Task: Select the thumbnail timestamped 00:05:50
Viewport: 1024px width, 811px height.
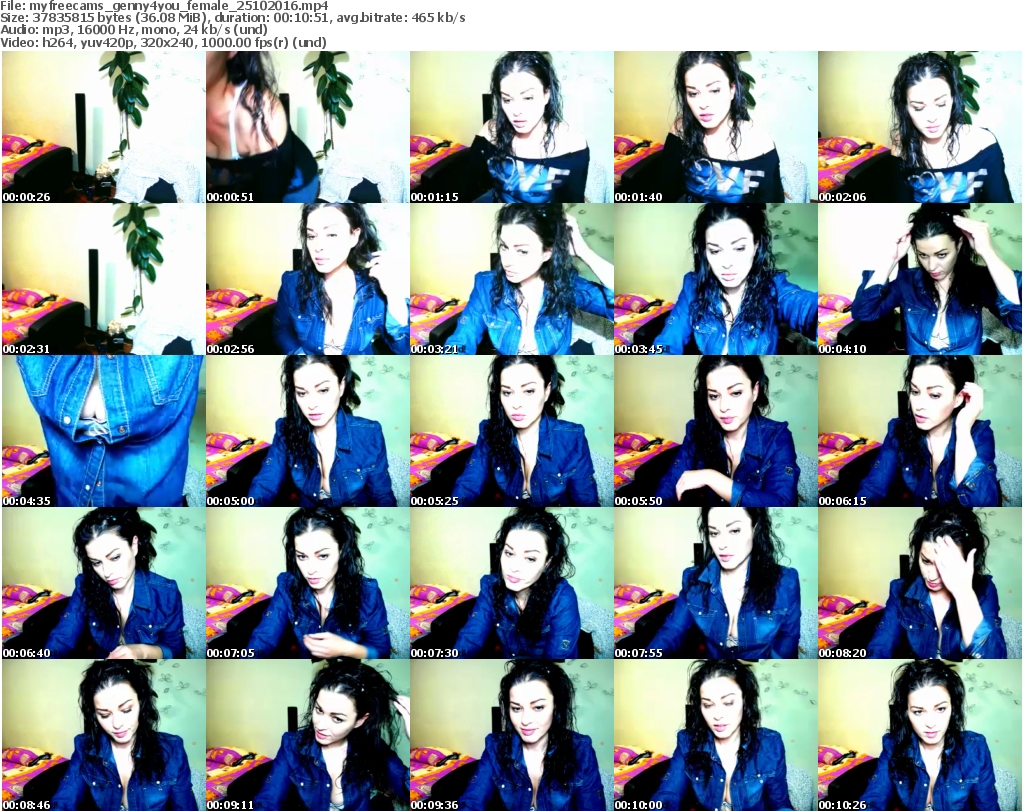Action: tap(716, 432)
